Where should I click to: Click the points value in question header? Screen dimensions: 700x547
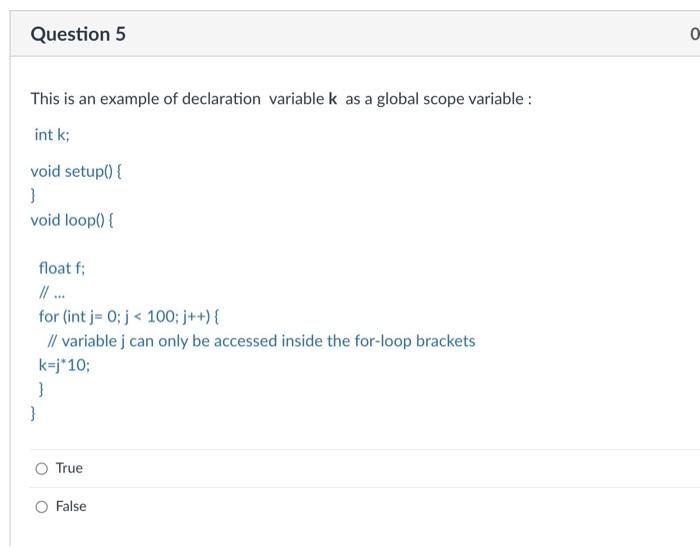(x=695, y=34)
